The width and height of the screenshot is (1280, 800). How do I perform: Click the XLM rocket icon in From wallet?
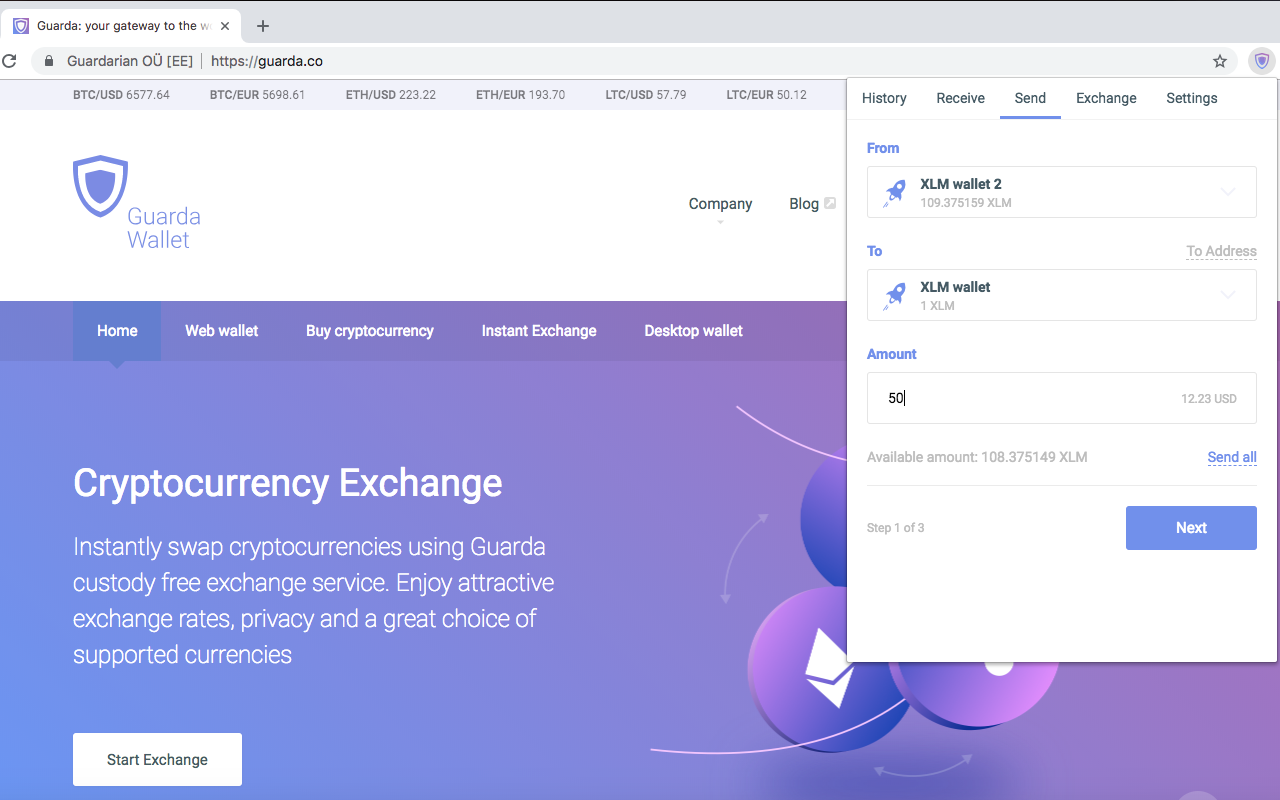pyautogui.click(x=893, y=191)
